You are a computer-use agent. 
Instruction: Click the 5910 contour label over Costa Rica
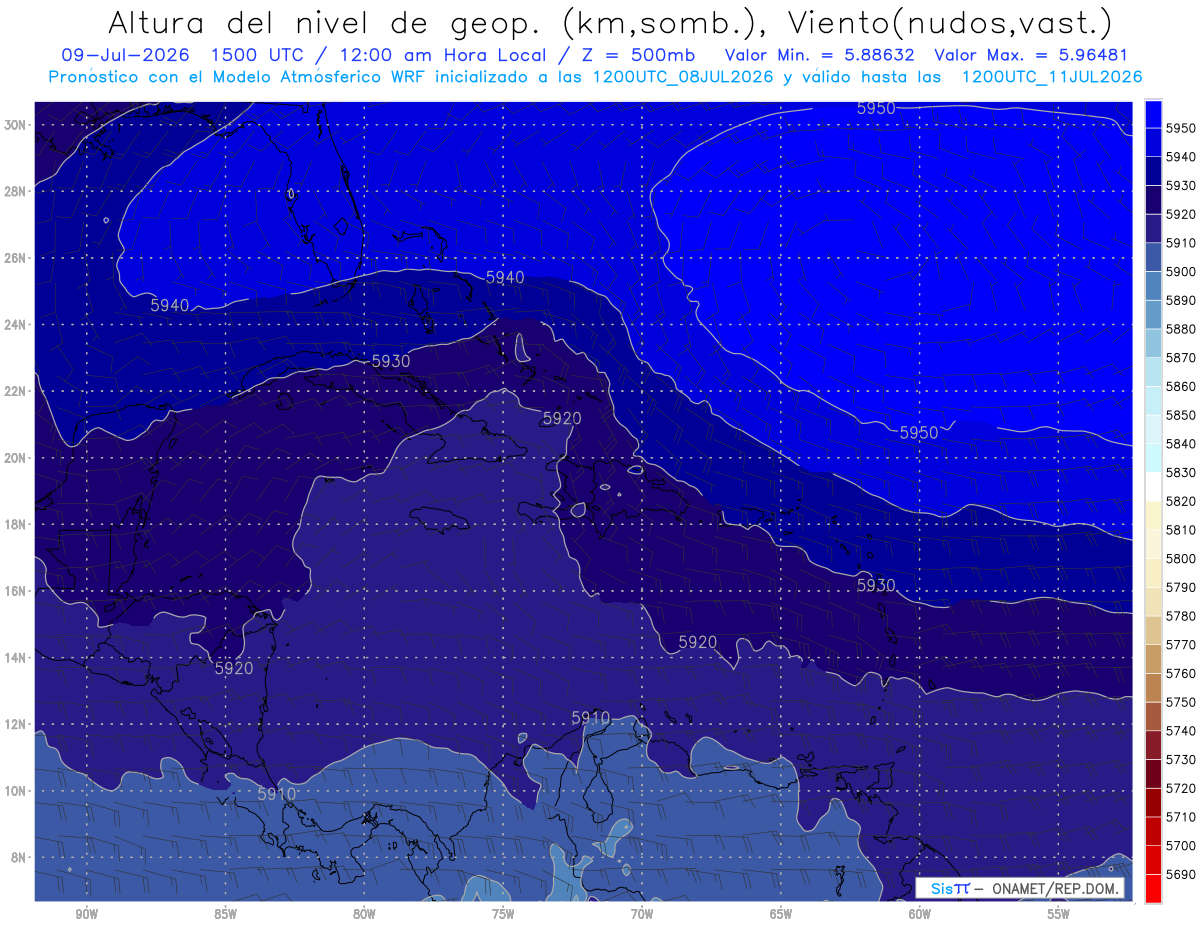(277, 794)
